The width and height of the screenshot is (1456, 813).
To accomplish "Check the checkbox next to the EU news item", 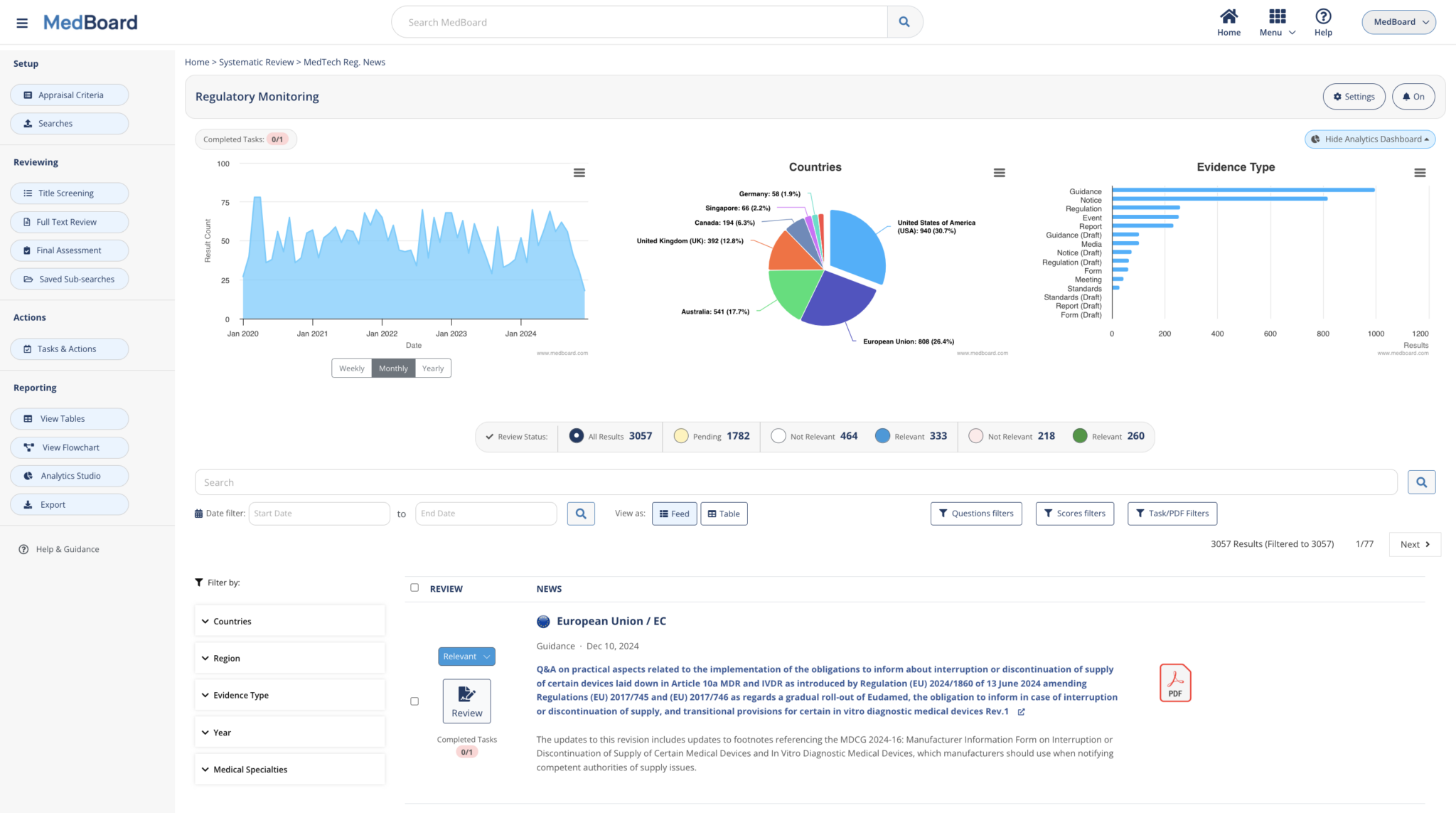I will [x=414, y=701].
